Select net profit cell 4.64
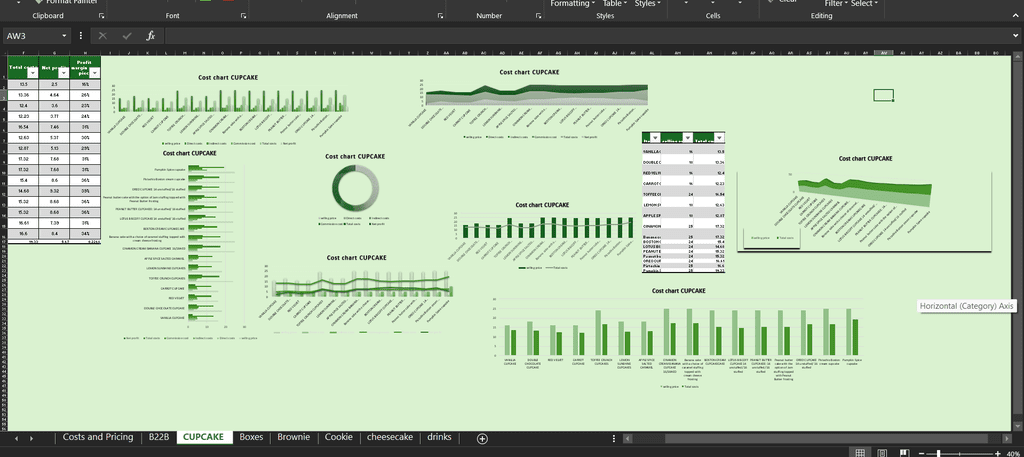Image resolution: width=1024 pixels, height=457 pixels. click(55, 95)
